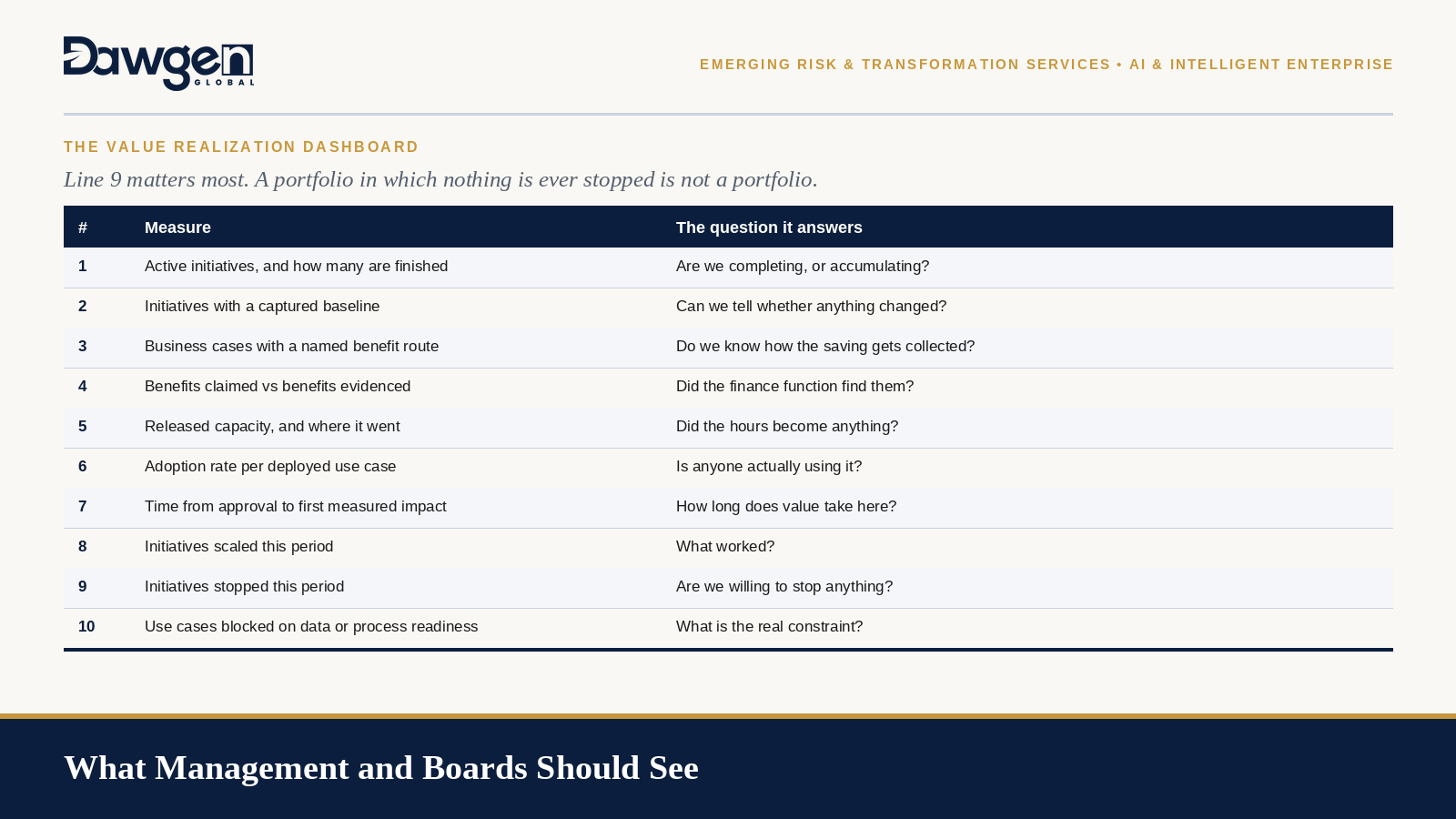
Task: Click the italic Line 9 matters most subtitle
Action: 440,179
